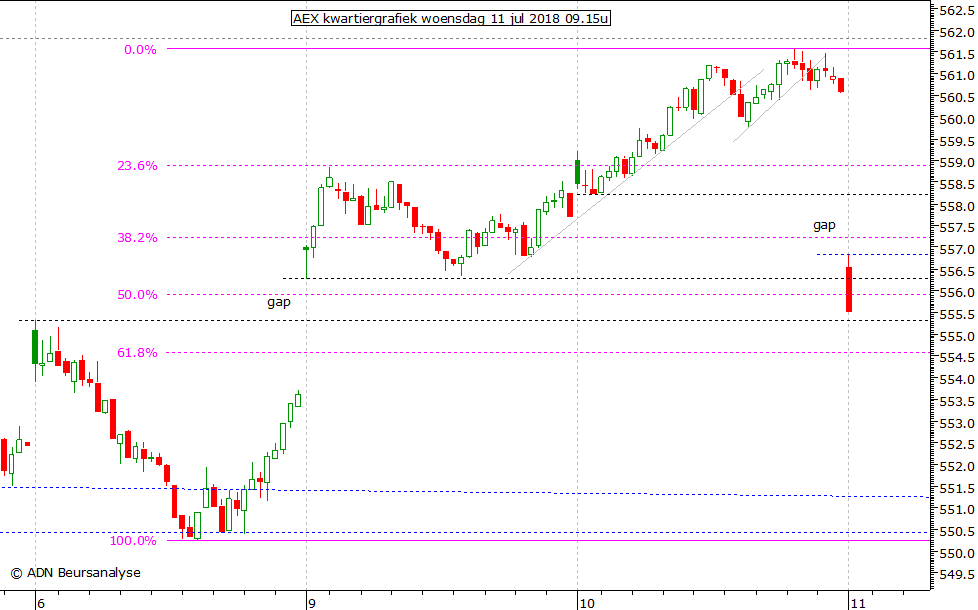Click the '© ADN Beursanalyse' copyright text
Image resolution: width=978 pixels, height=610 pixels.
75,573
